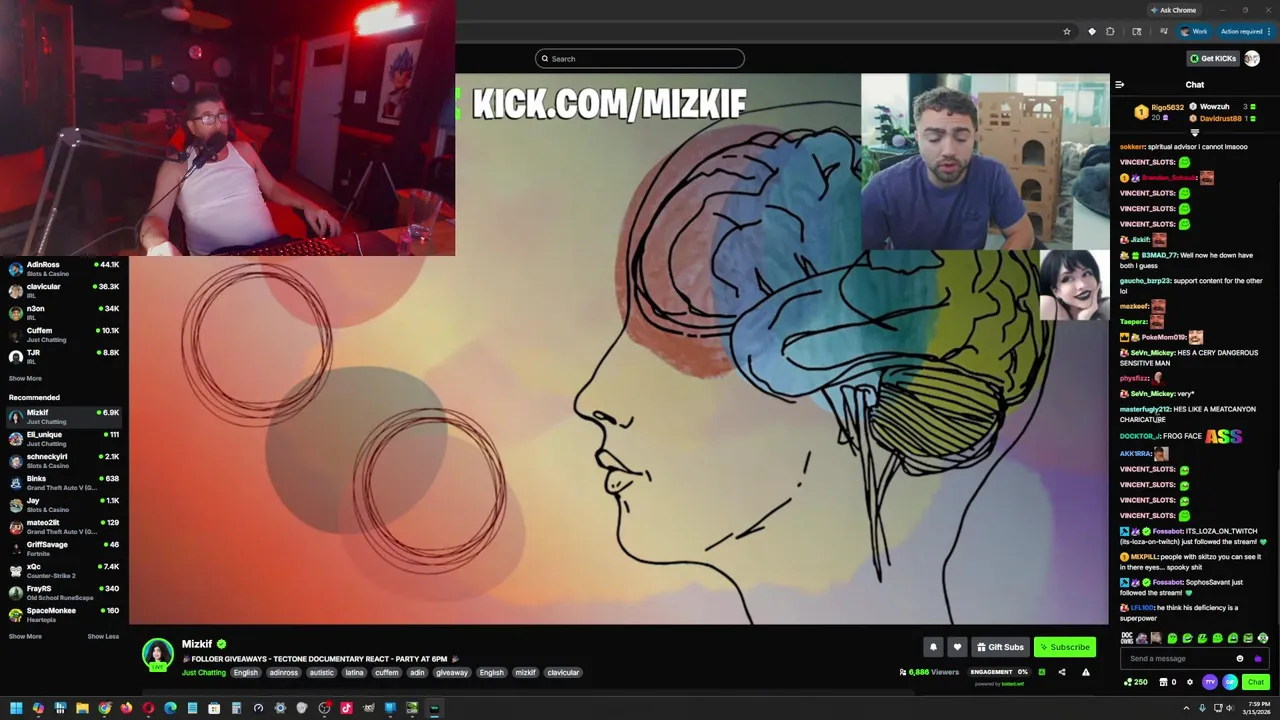The height and width of the screenshot is (720, 1280).
Task: Select the giveaway tag
Action: pos(452,673)
